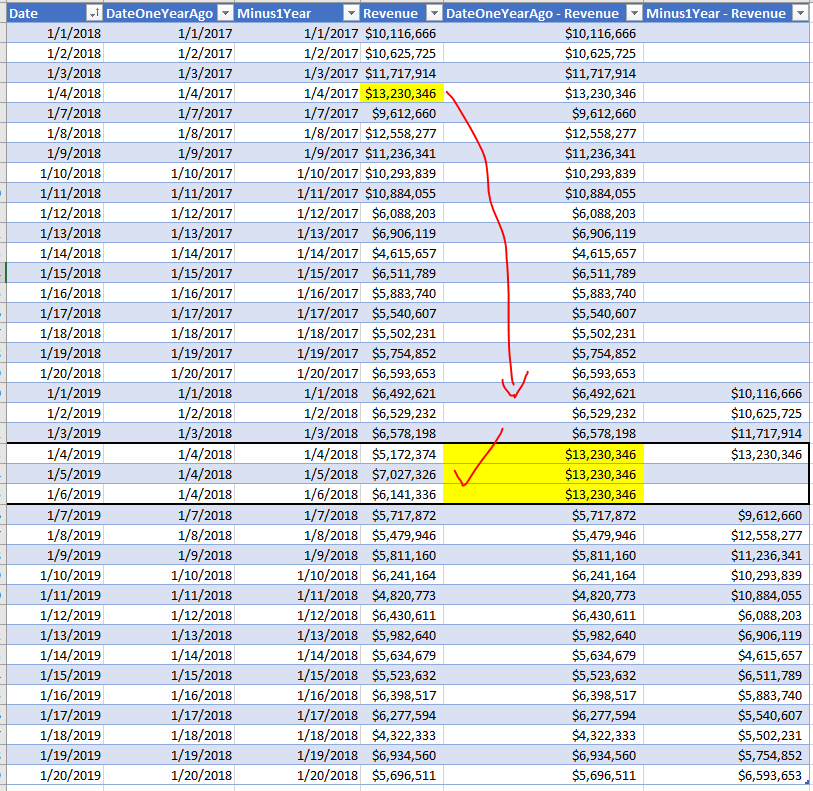Click the Minus1Year cell 1/6/2018
This screenshot has width=813, height=791.
pyautogui.click(x=298, y=495)
